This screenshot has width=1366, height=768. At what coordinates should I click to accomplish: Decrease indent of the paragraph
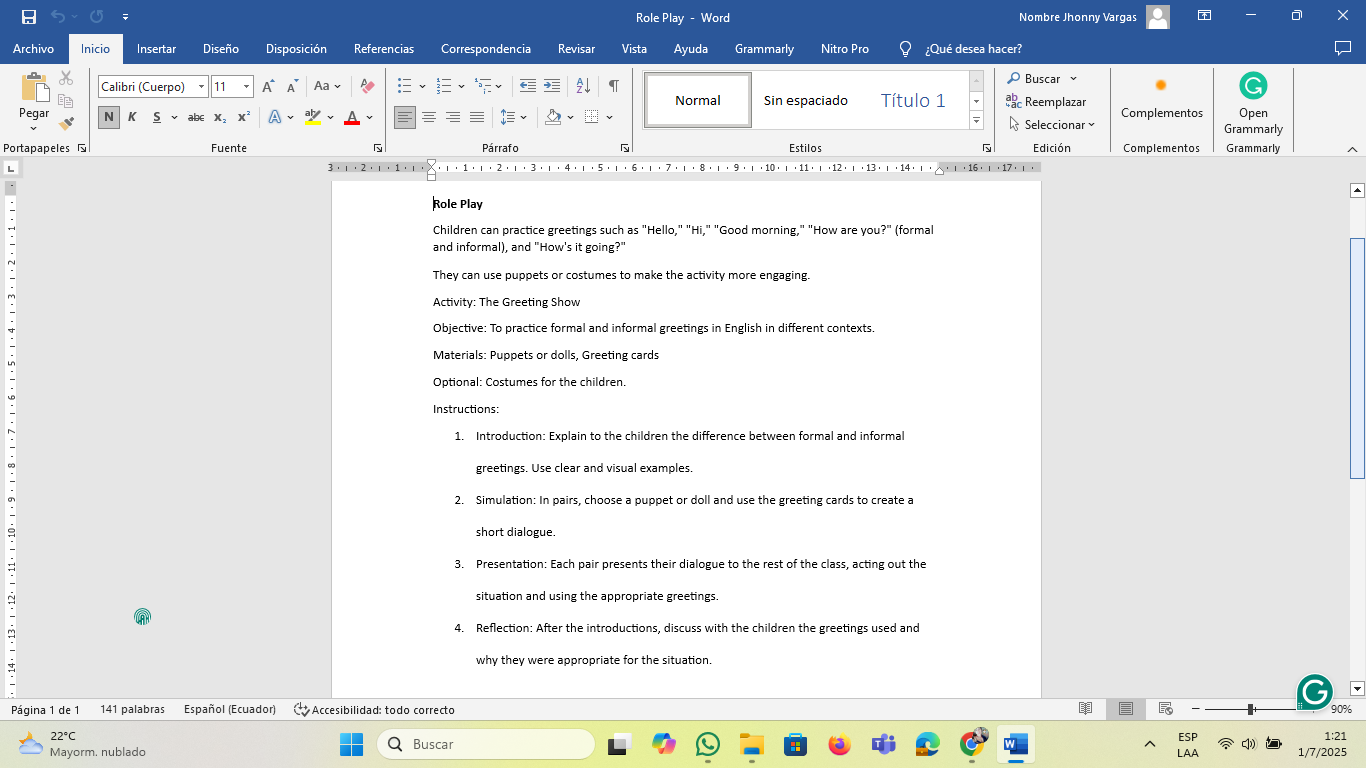pyautogui.click(x=528, y=87)
